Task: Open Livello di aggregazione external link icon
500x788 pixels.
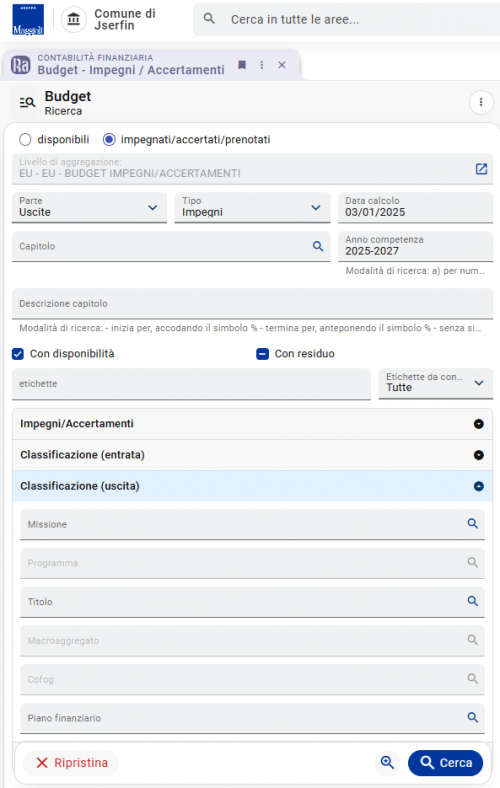Action: pos(481,169)
